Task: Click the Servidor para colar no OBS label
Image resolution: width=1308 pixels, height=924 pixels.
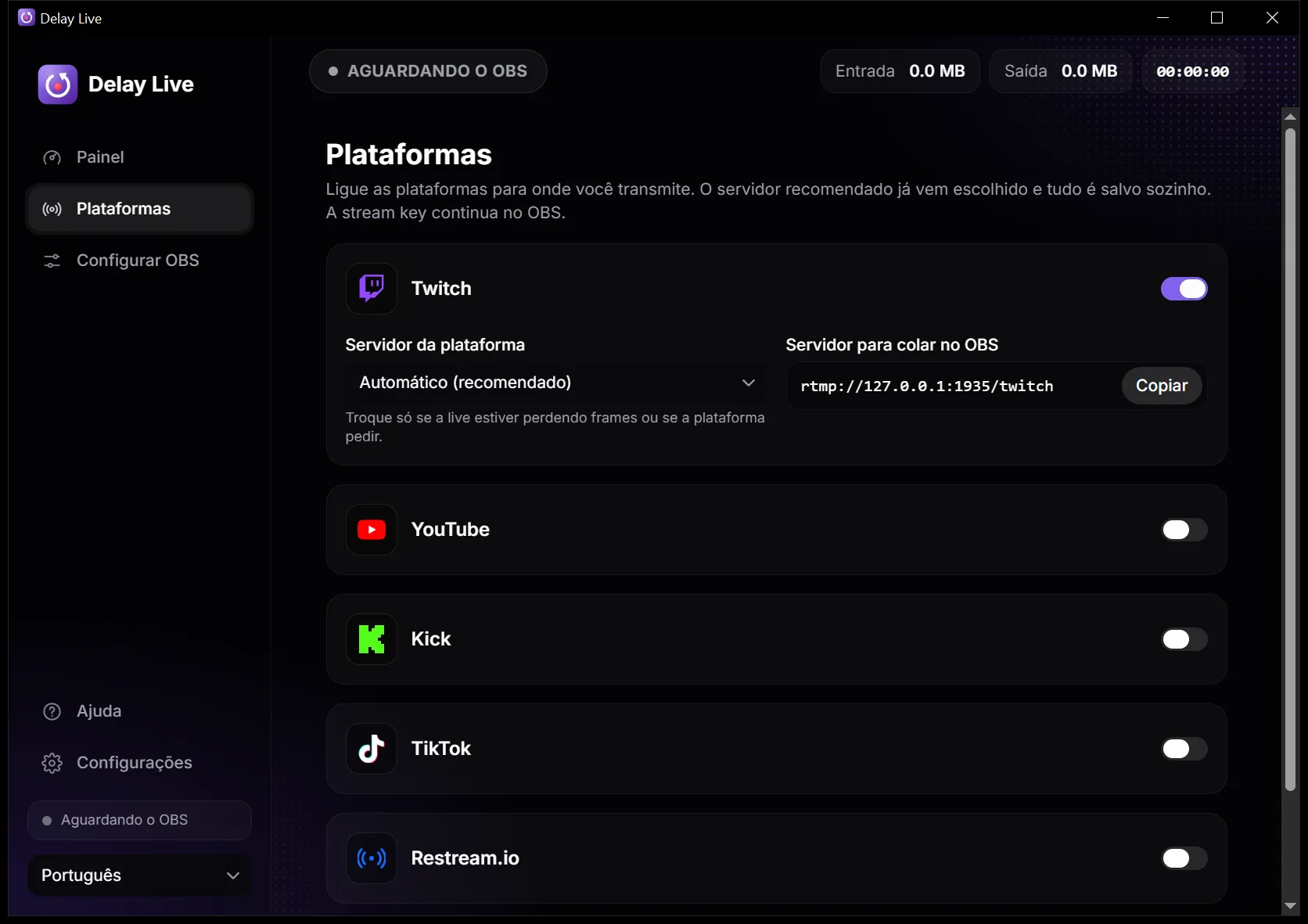Action: pyautogui.click(x=892, y=345)
